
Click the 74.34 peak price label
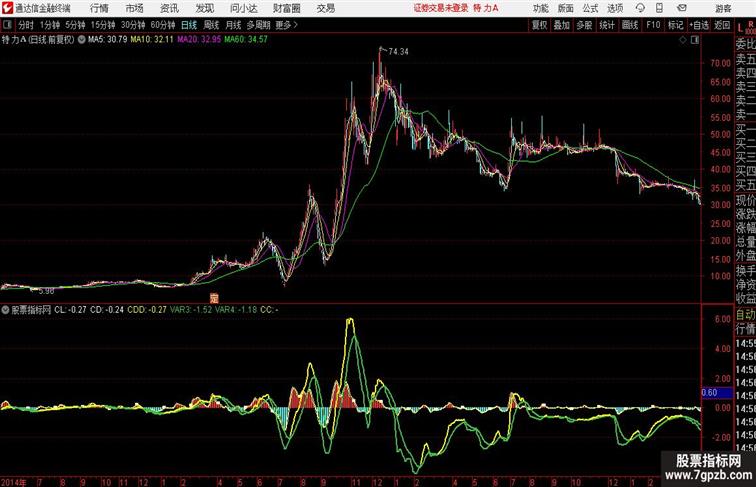click(x=398, y=52)
